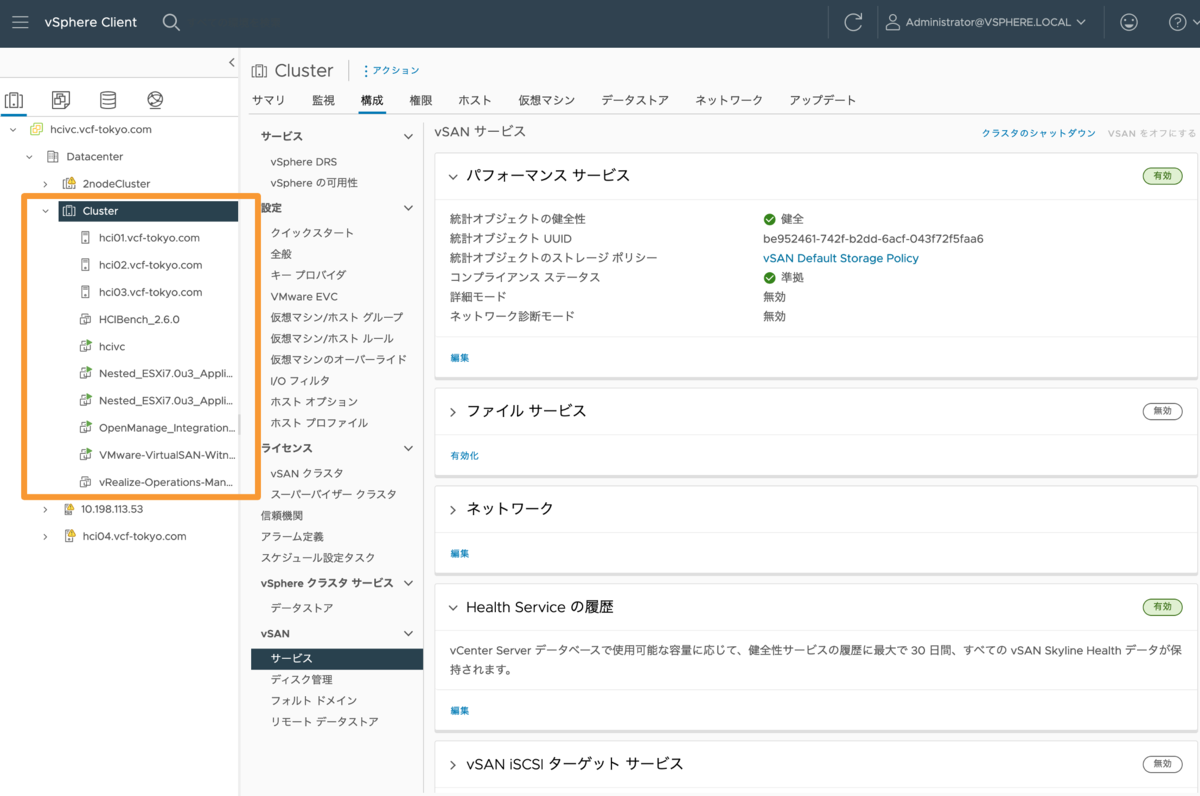This screenshot has width=1200, height=796.
Task: Collapse the パフォーマンス サービス panel
Action: click(453, 176)
